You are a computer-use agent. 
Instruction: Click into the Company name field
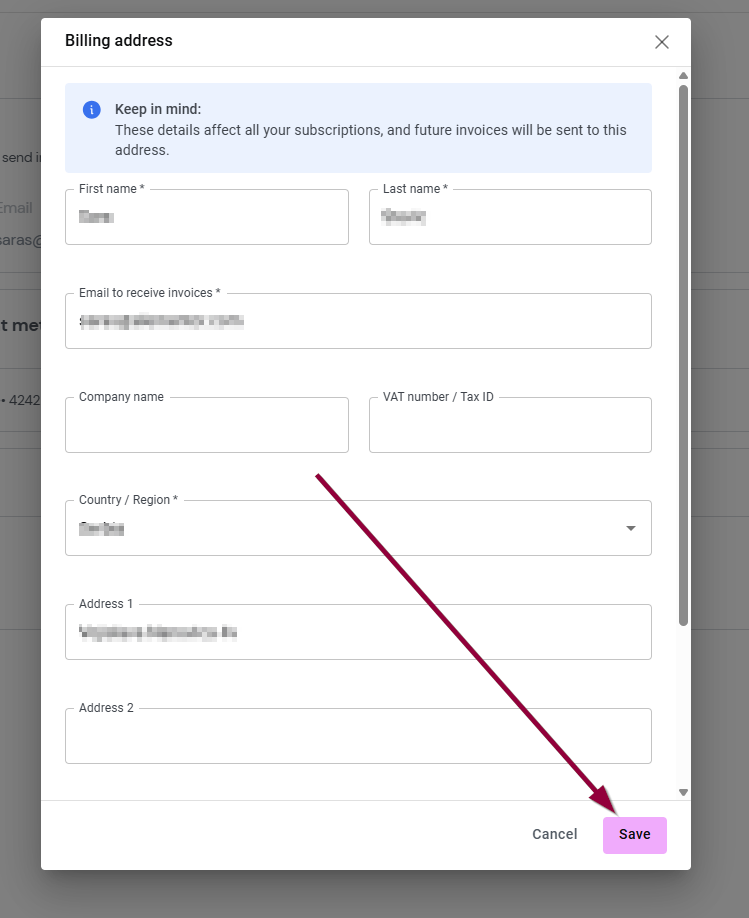pos(206,426)
